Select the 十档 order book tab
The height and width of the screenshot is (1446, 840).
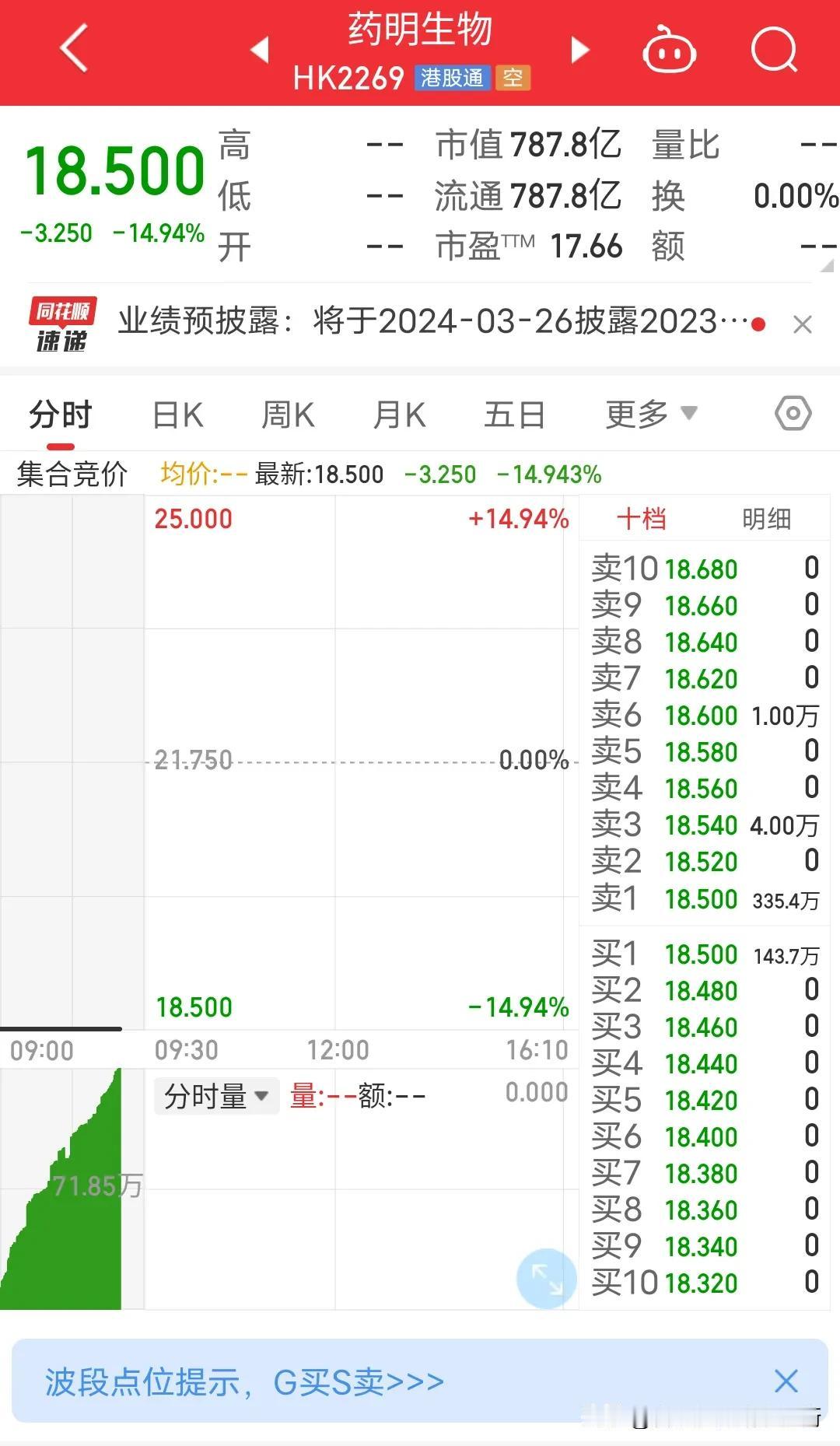[x=642, y=519]
